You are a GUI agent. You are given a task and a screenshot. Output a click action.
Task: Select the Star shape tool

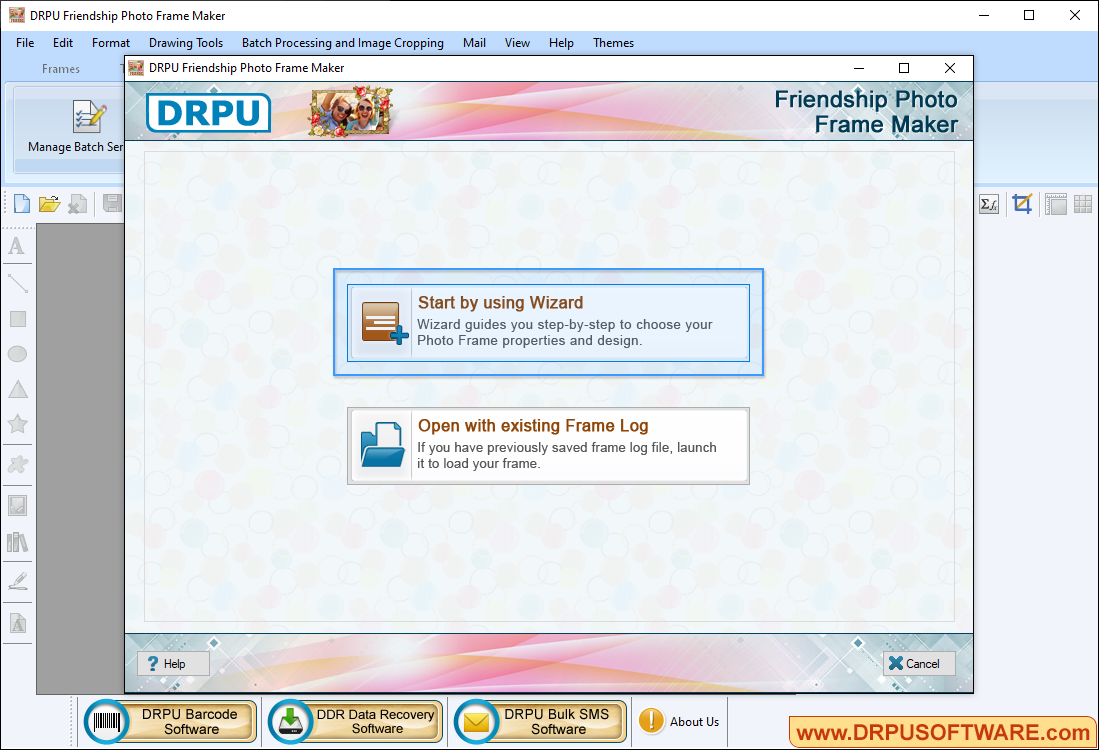(x=17, y=424)
